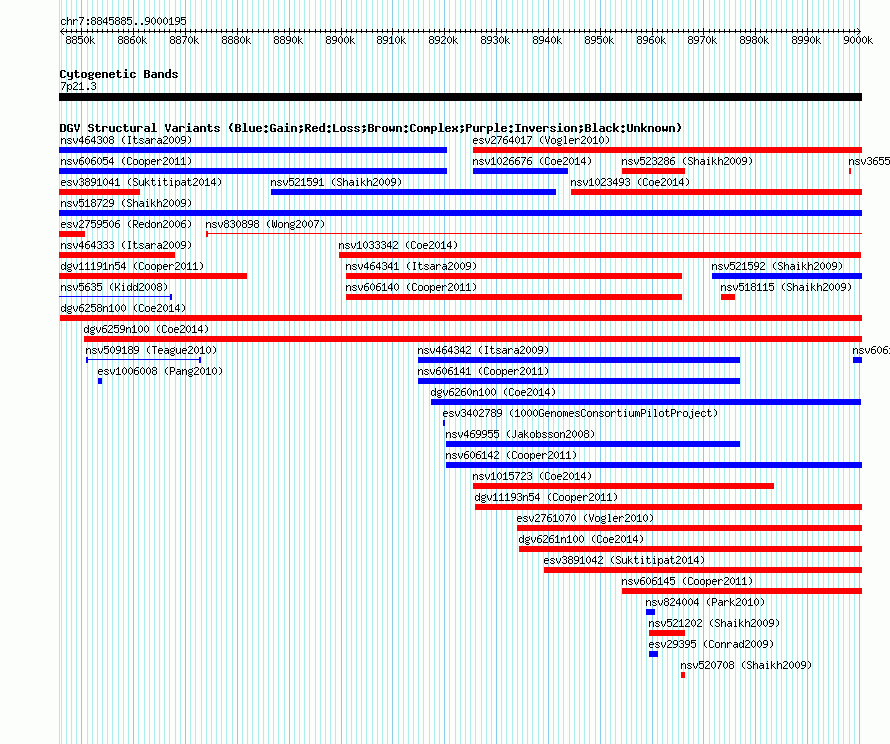Click the nsv606145 (Cooper2011) label
Image resolution: width=890 pixels, height=744 pixels.
coord(687,581)
